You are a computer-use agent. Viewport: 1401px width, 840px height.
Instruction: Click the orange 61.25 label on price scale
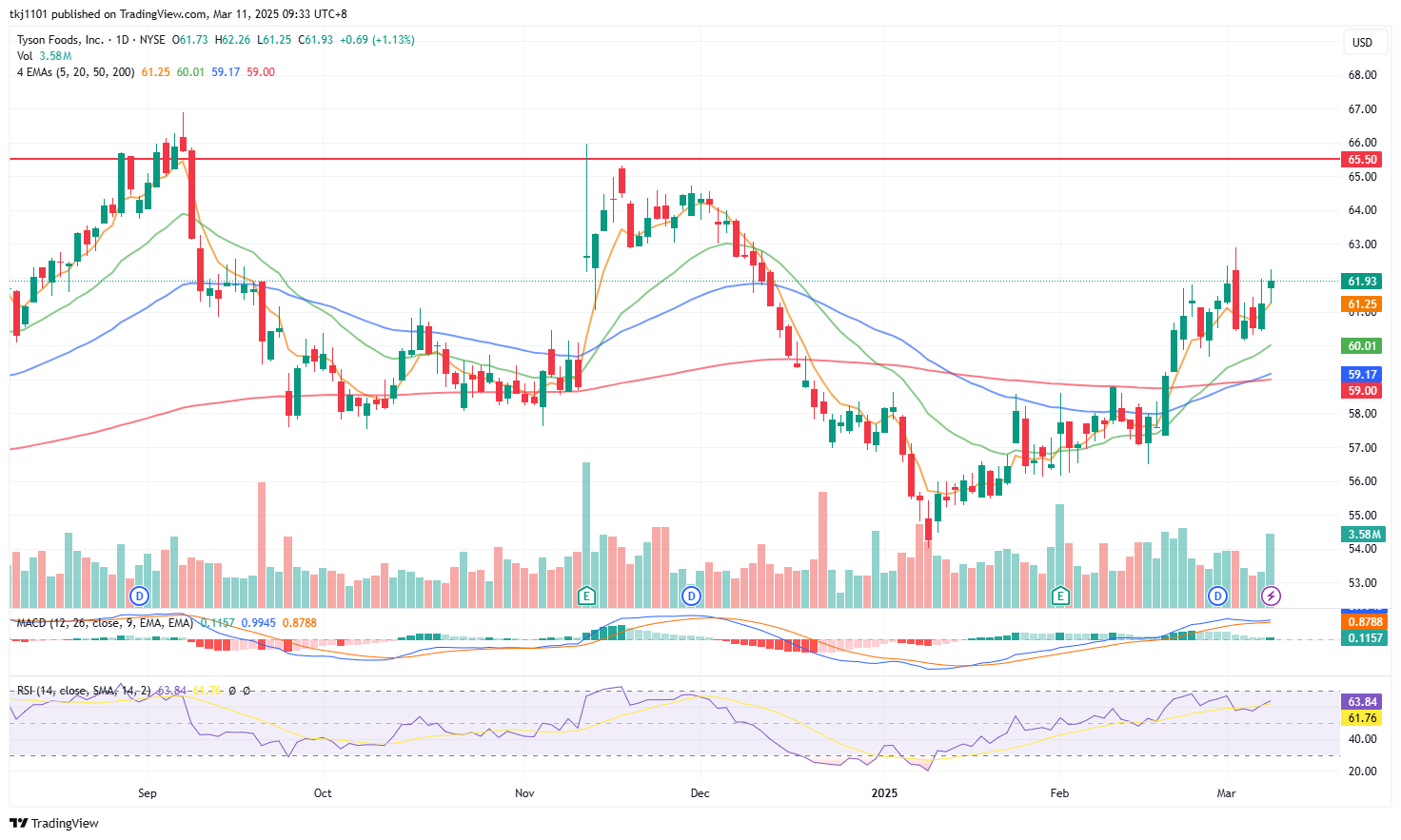coord(1363,304)
